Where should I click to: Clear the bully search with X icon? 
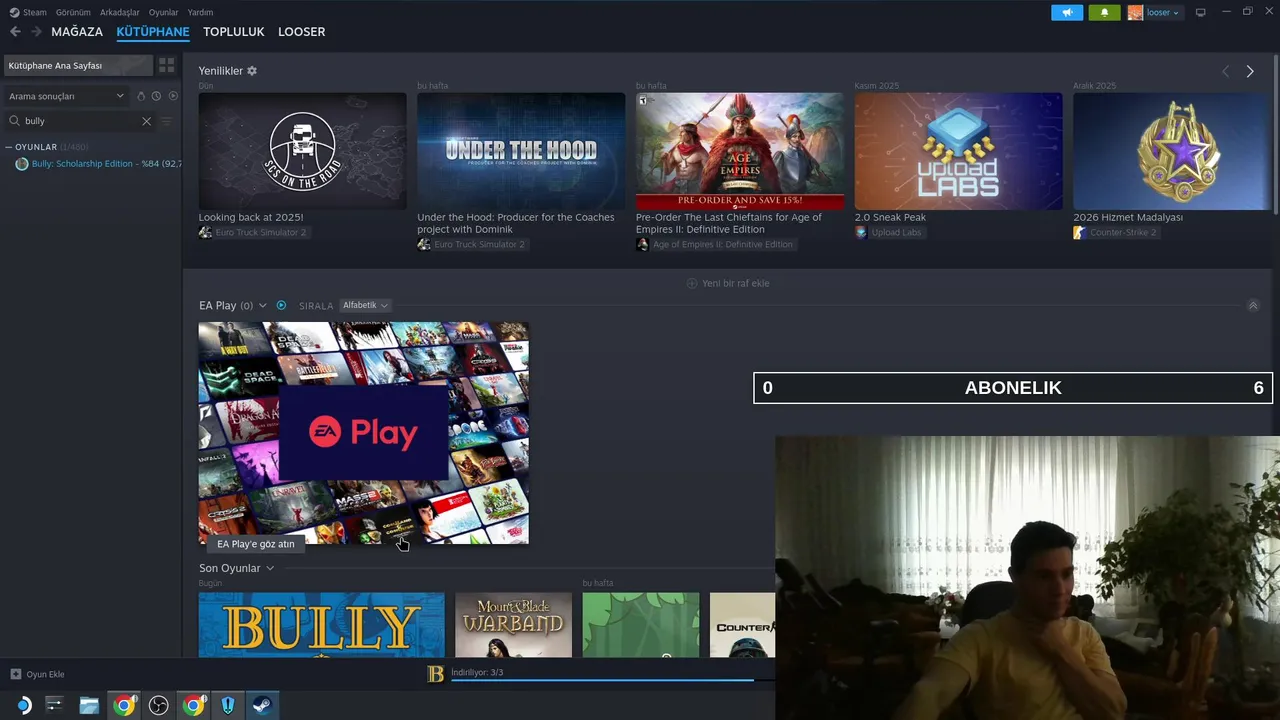(146, 121)
